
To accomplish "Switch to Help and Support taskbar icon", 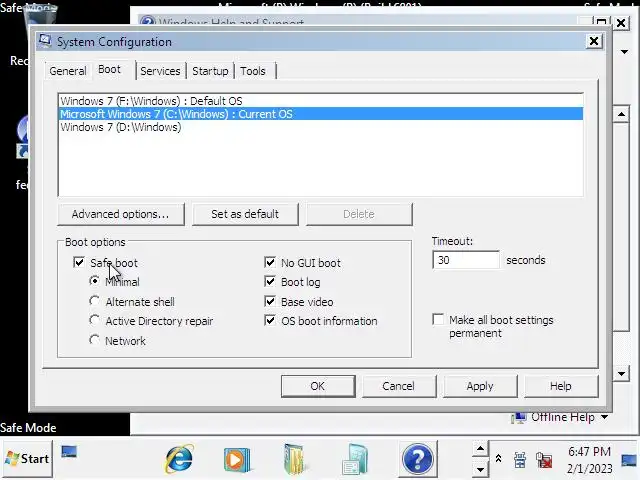I will pyautogui.click(x=417, y=459).
